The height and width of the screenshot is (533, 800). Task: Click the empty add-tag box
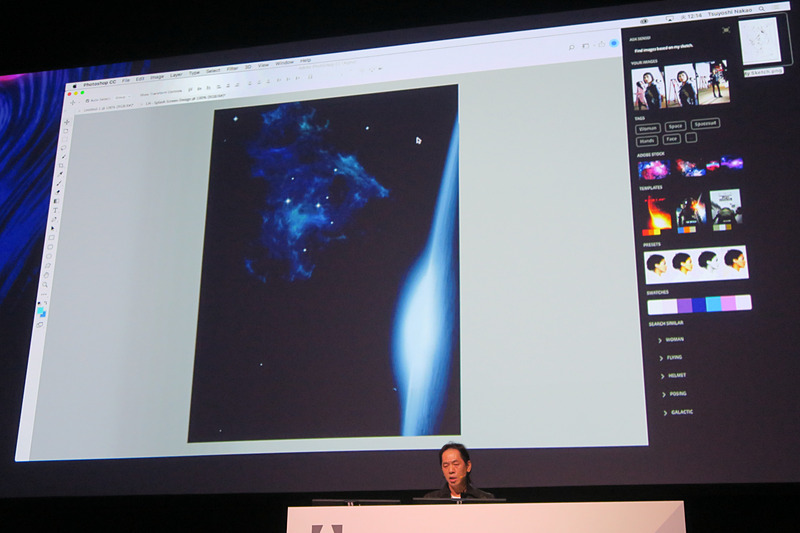691,137
